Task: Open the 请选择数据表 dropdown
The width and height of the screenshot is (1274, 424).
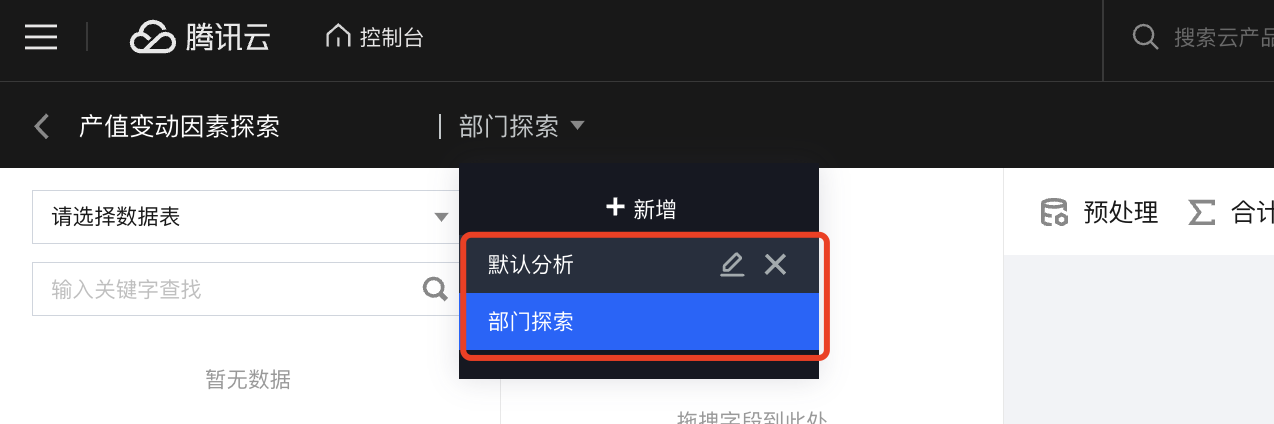Action: [245, 216]
